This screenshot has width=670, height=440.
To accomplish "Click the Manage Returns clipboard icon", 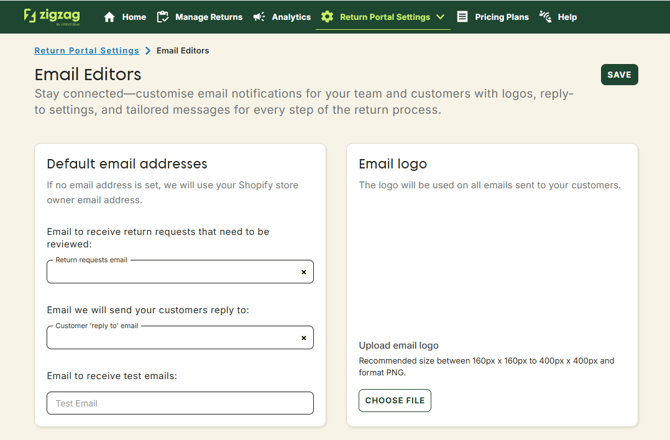I will click(x=163, y=17).
